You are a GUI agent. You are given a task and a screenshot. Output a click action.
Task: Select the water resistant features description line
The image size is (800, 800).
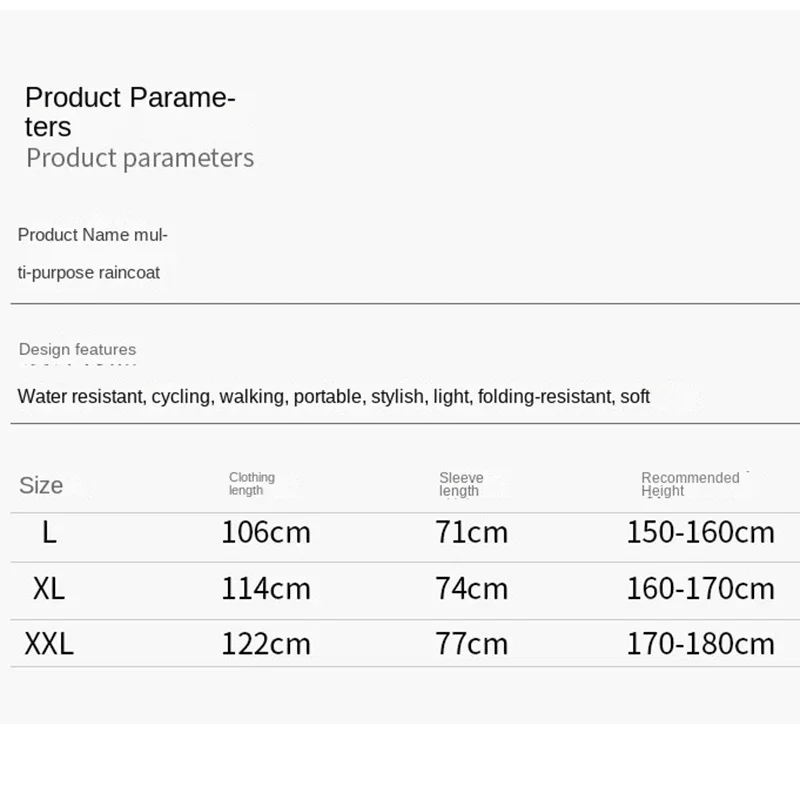click(334, 396)
